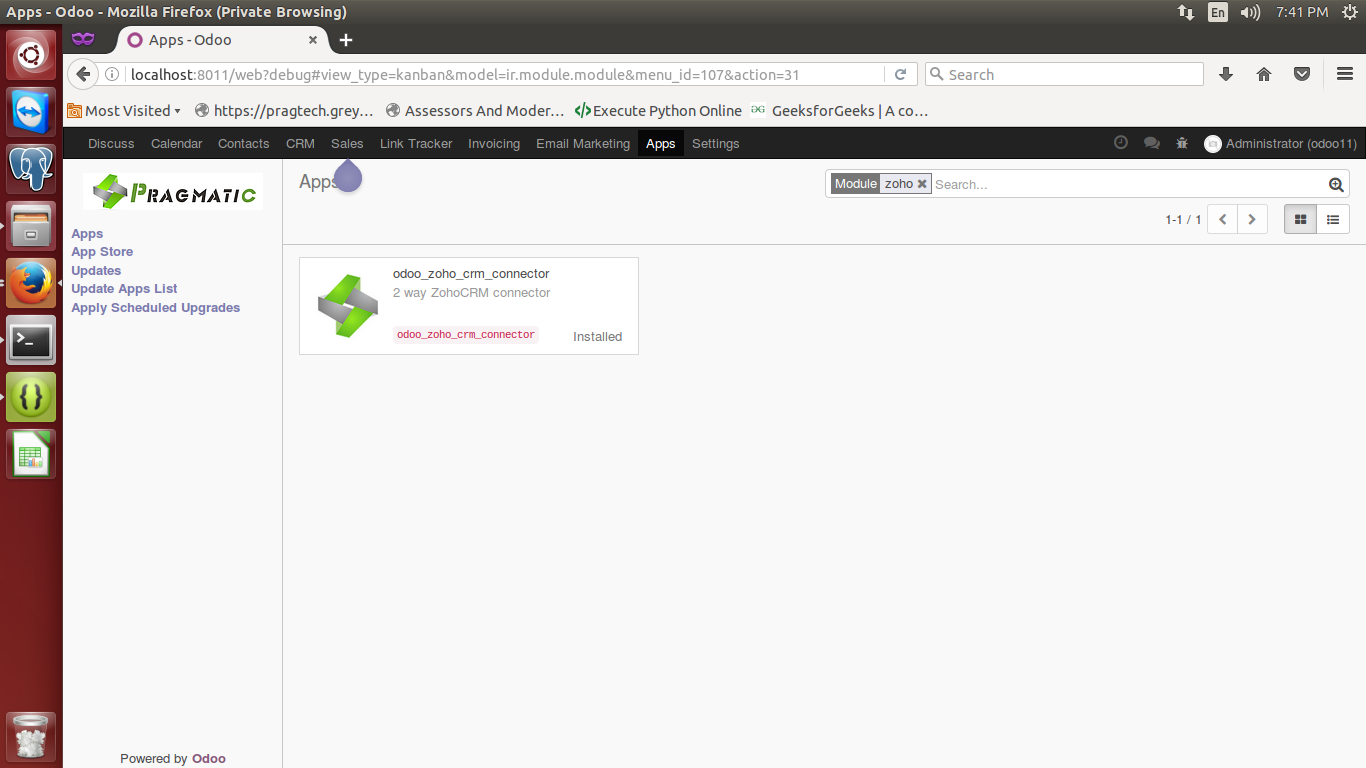The image size is (1366, 768).
Task: Open Files manager from the dock
Action: pyautogui.click(x=31, y=225)
